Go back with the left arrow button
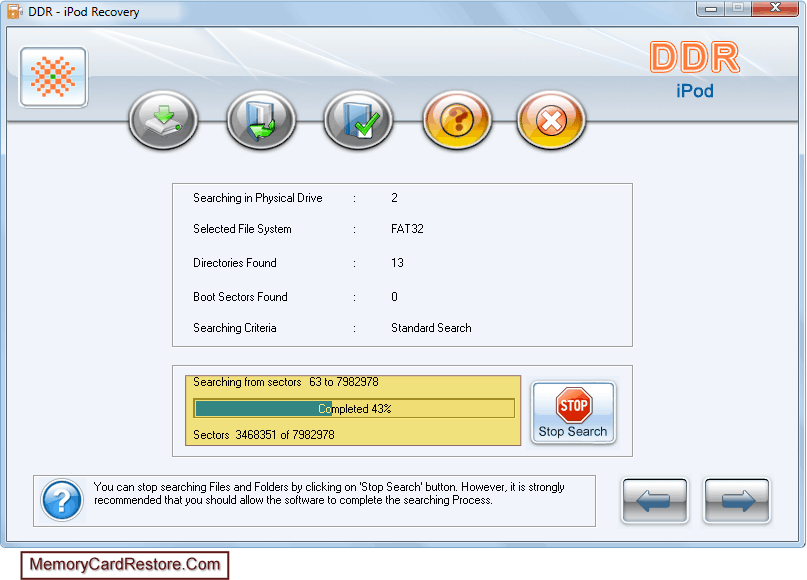The width and height of the screenshot is (807, 580). [655, 500]
